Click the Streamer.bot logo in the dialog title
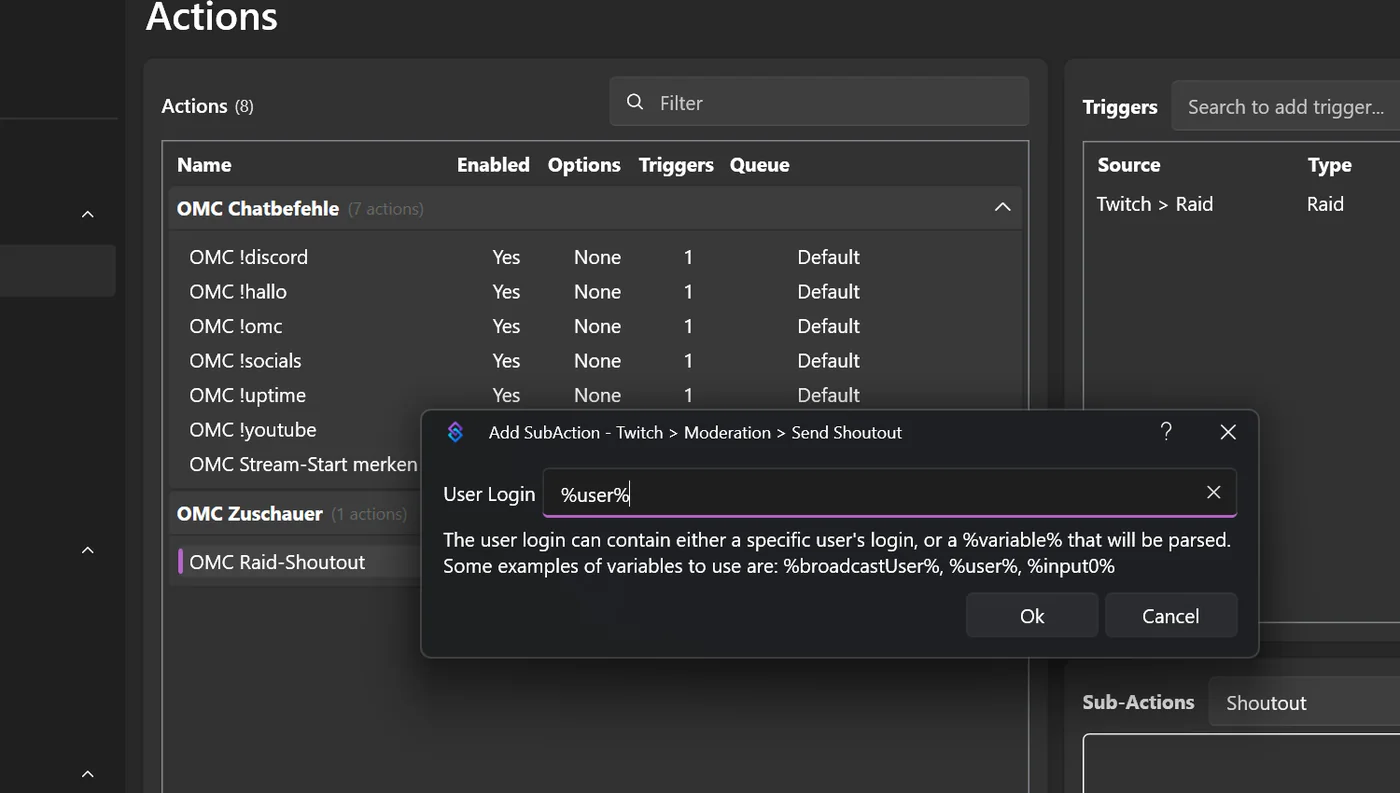 point(455,432)
